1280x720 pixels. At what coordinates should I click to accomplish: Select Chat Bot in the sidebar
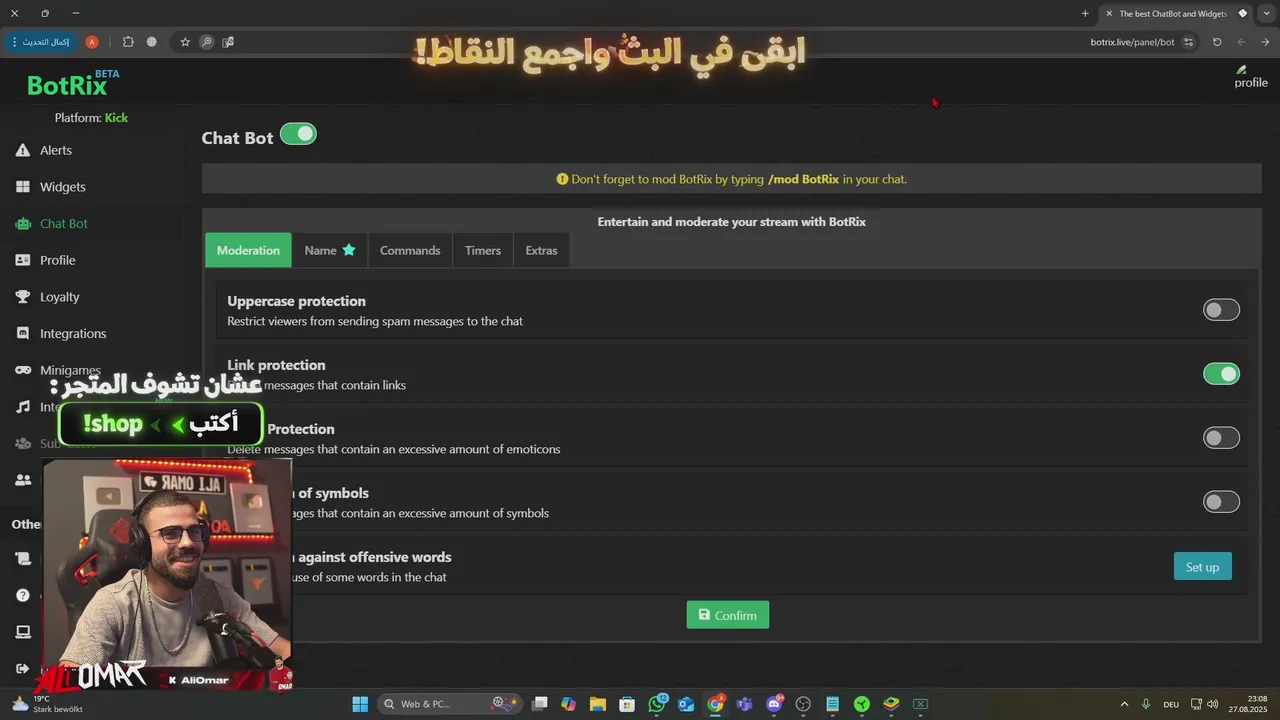(63, 223)
